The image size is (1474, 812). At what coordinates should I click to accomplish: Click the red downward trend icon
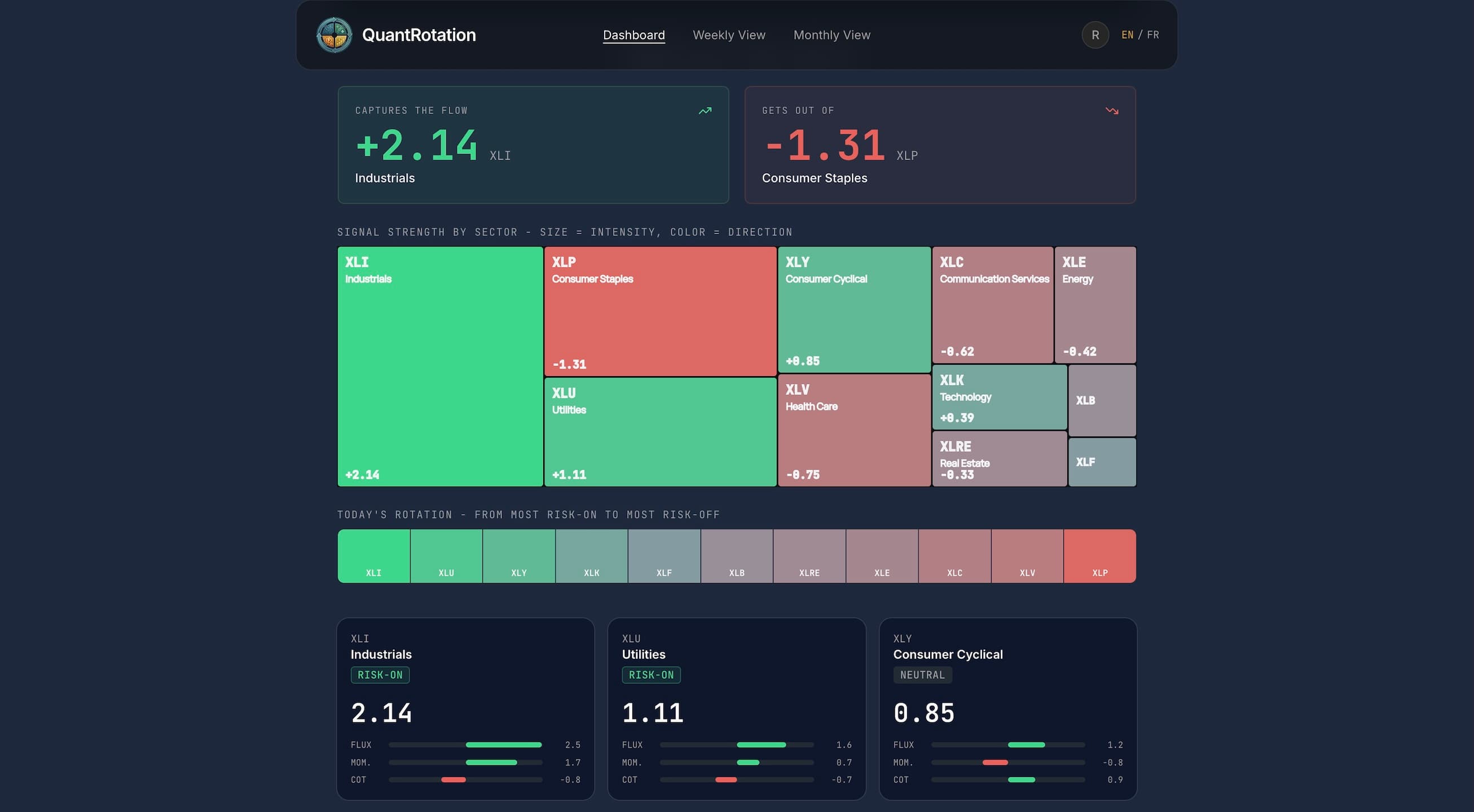pos(1112,111)
